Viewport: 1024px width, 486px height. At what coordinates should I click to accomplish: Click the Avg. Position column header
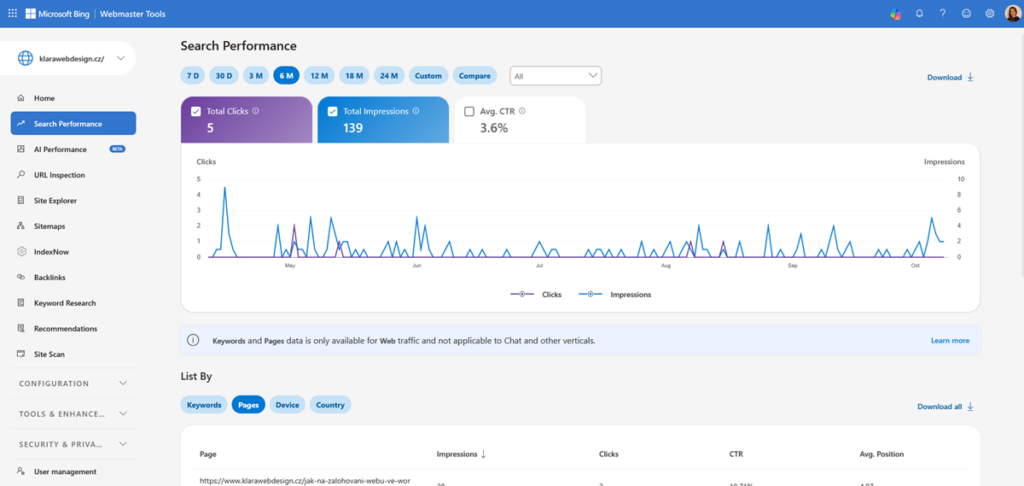[x=882, y=454]
